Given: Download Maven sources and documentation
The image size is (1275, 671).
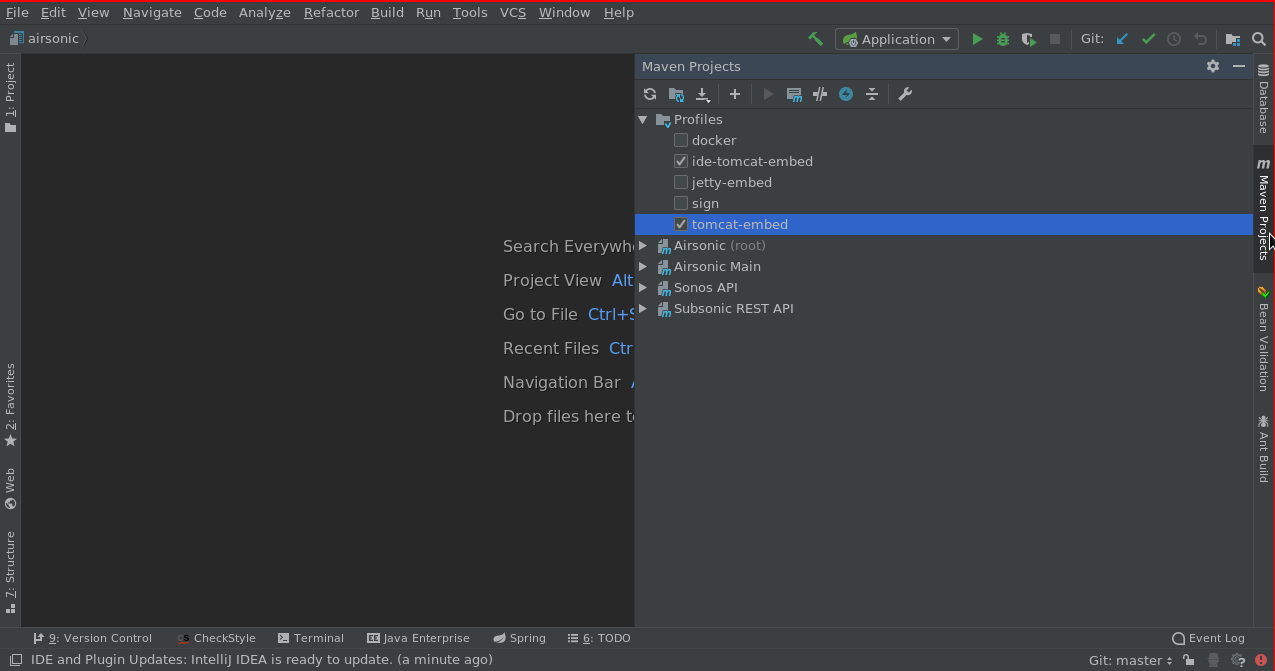Looking at the screenshot, I should 703,94.
